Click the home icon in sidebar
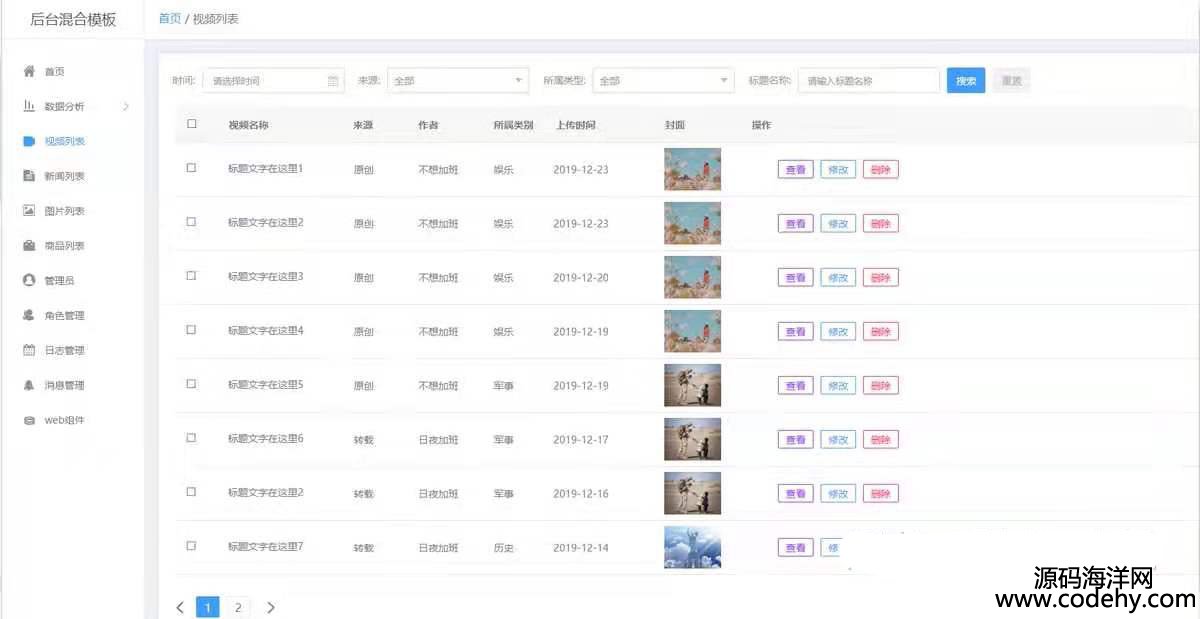The height and width of the screenshot is (619, 1200). pyautogui.click(x=29, y=72)
